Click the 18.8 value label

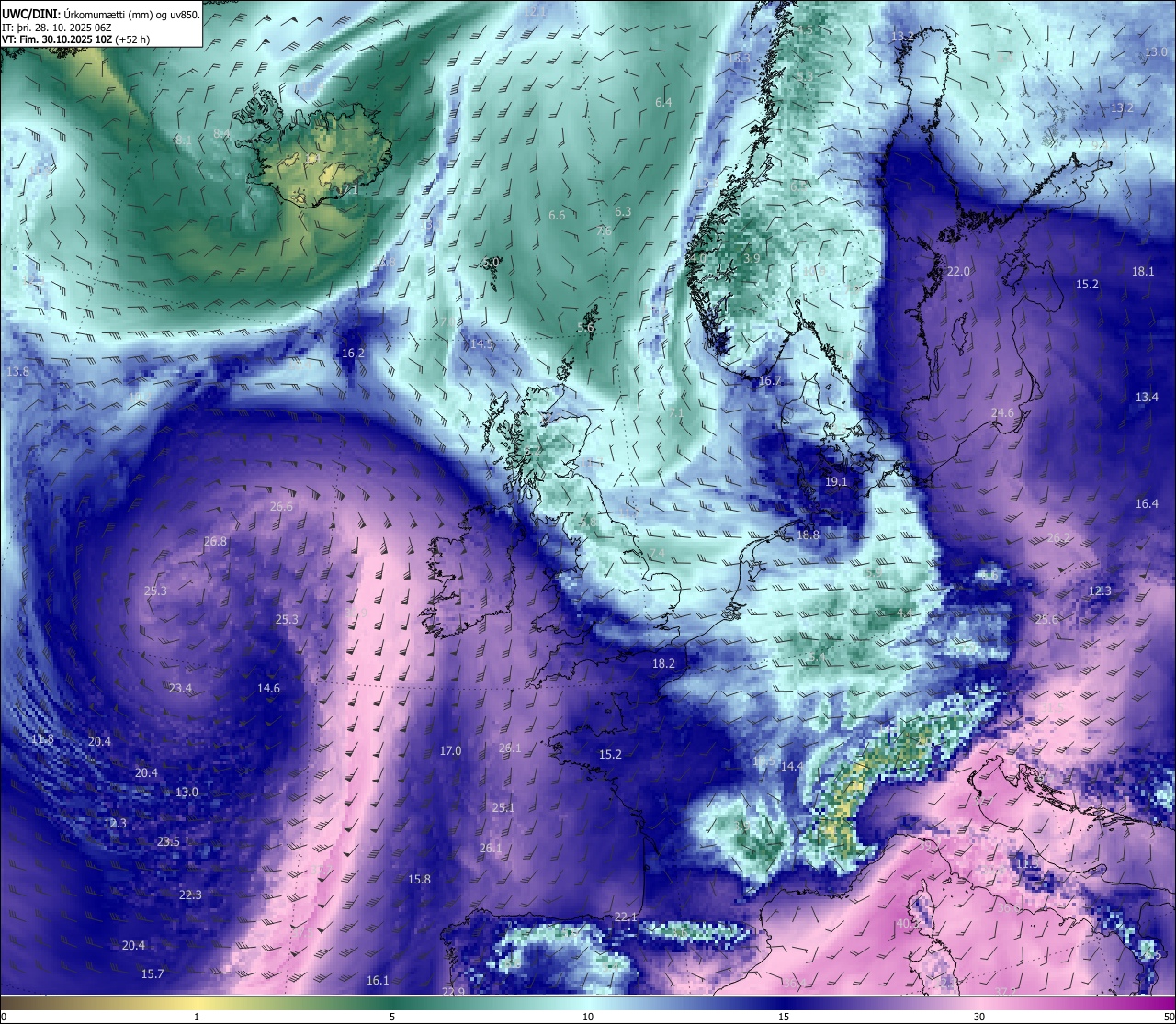808,535
